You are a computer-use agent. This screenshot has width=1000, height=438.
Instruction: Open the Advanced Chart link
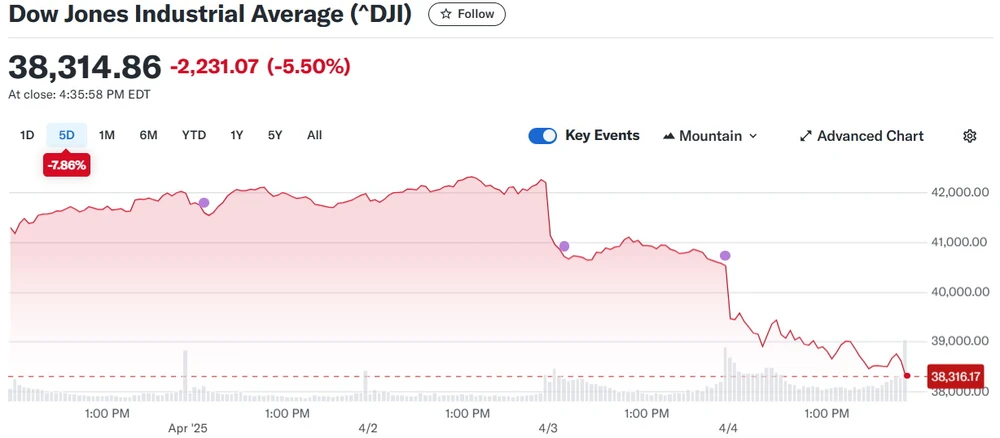pyautogui.click(x=870, y=136)
